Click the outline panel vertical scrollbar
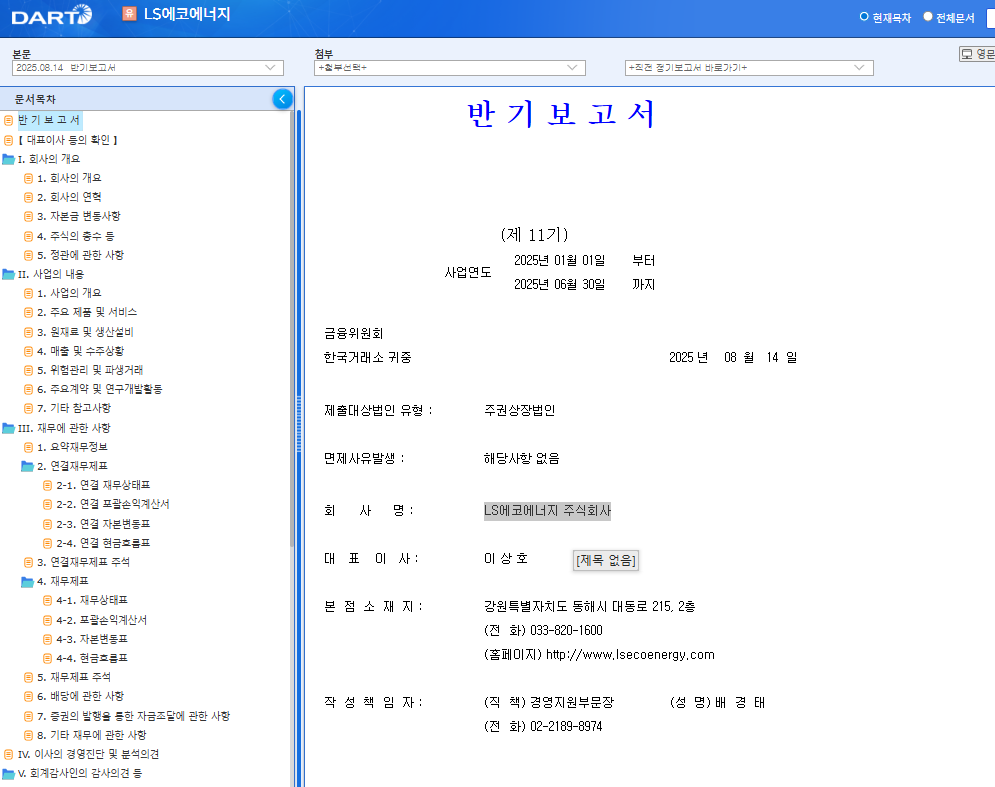The width and height of the screenshot is (995, 787). (x=292, y=330)
